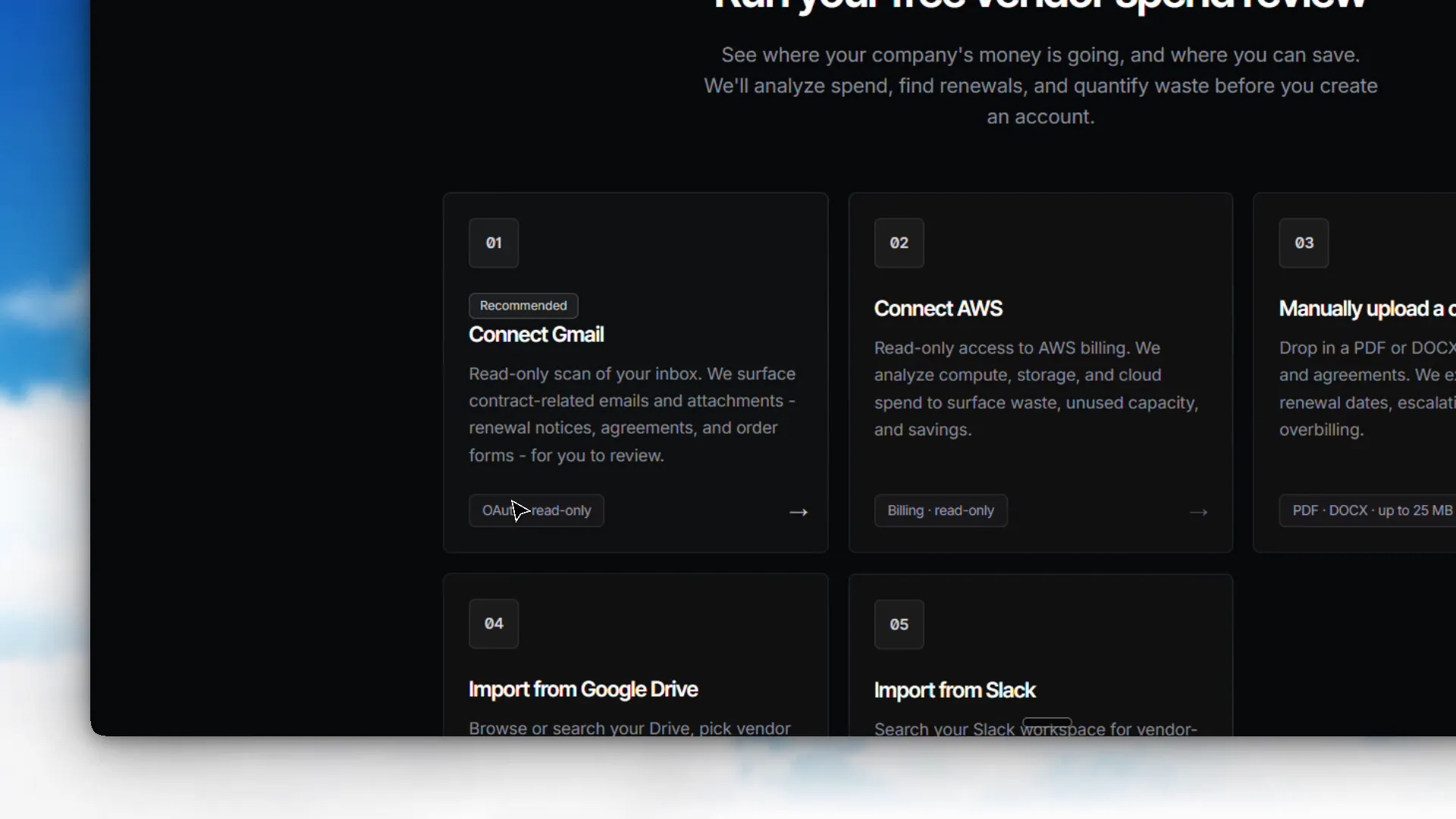The image size is (1456, 819).
Task: Click the Gmail card description text
Action: pyautogui.click(x=632, y=415)
